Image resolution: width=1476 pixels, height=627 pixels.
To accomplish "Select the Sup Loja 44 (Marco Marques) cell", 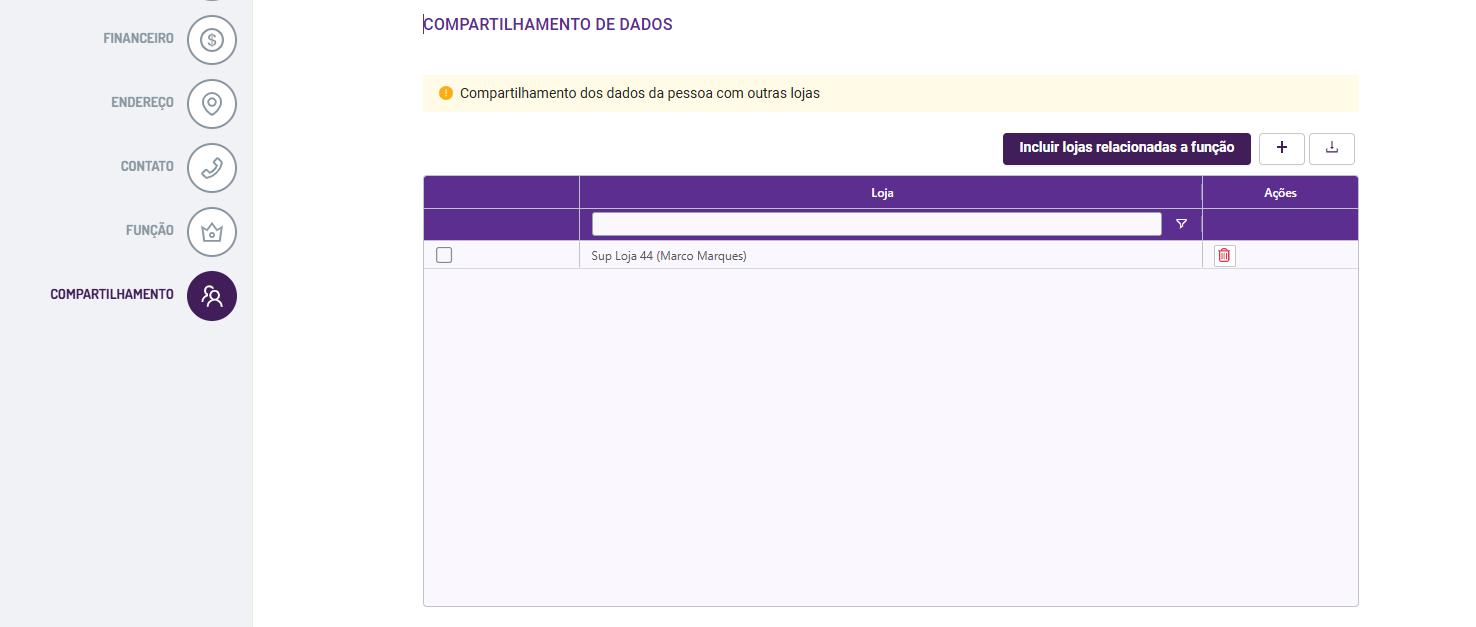I will point(891,256).
